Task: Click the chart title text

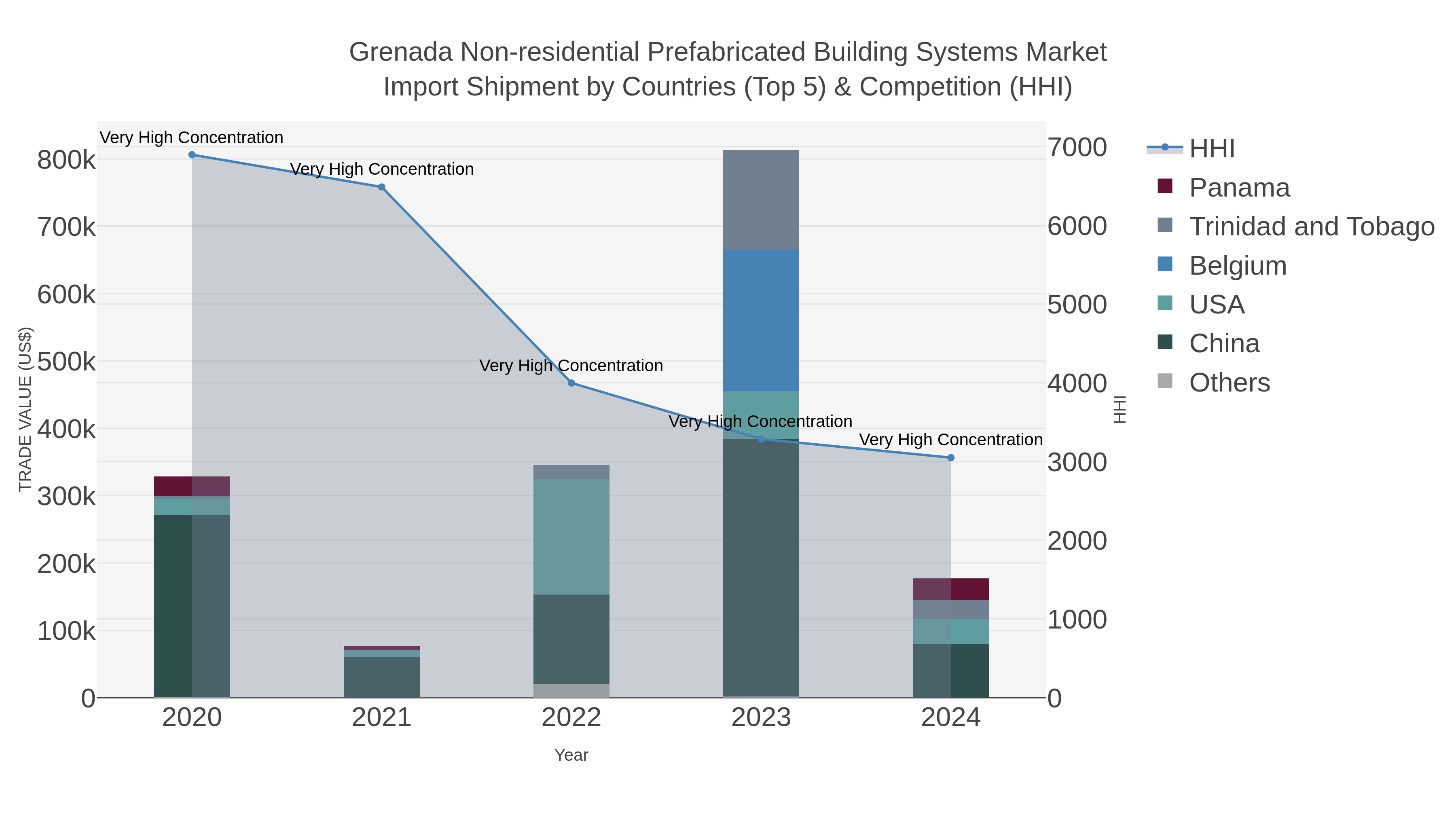Action: pyautogui.click(x=728, y=69)
